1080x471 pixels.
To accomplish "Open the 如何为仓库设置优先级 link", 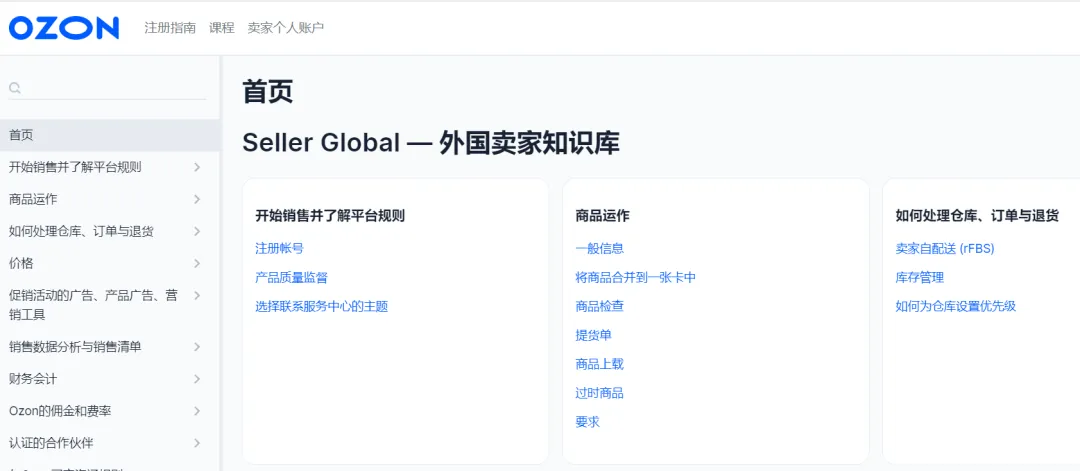I will click(x=956, y=306).
